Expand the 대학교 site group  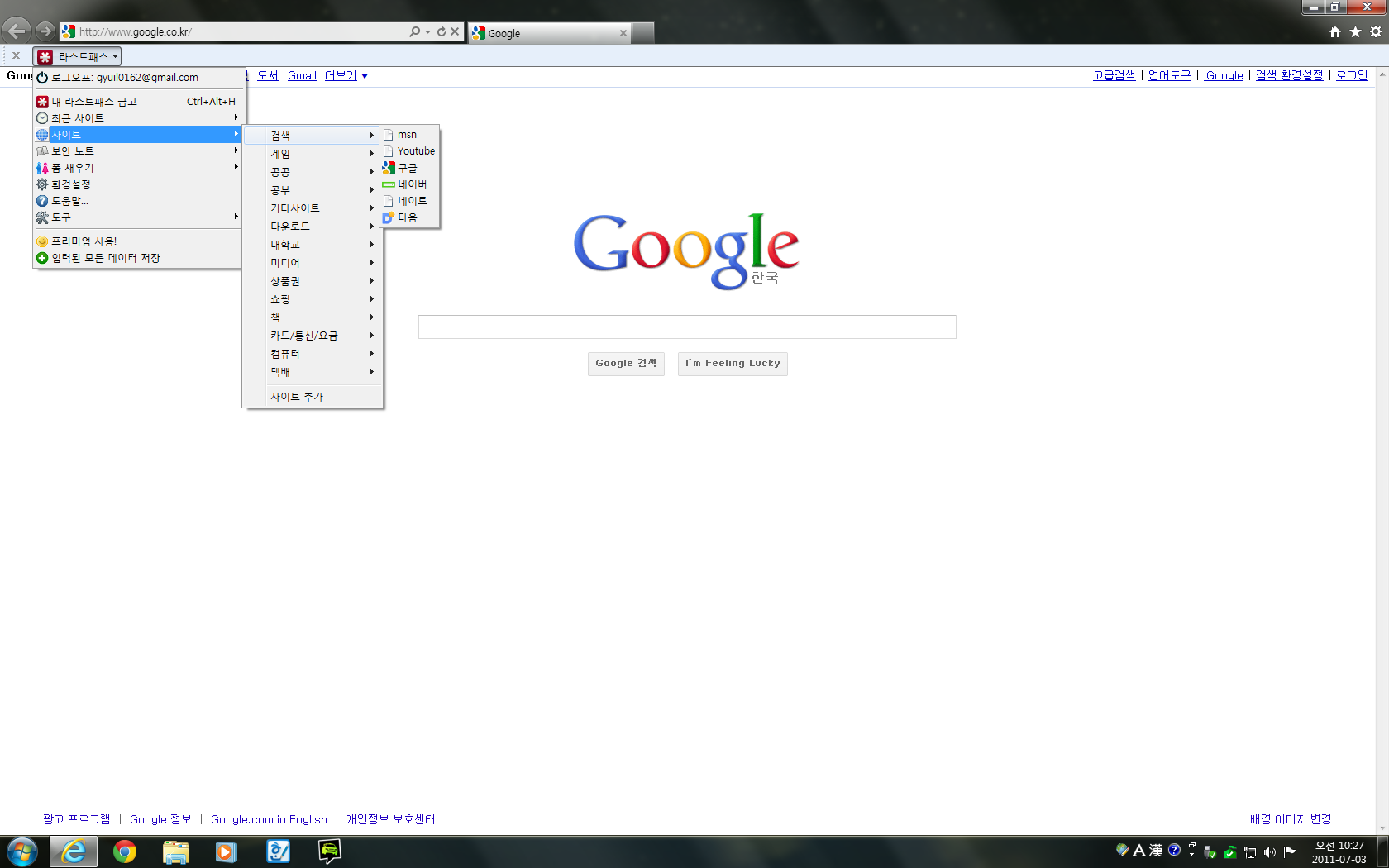313,244
